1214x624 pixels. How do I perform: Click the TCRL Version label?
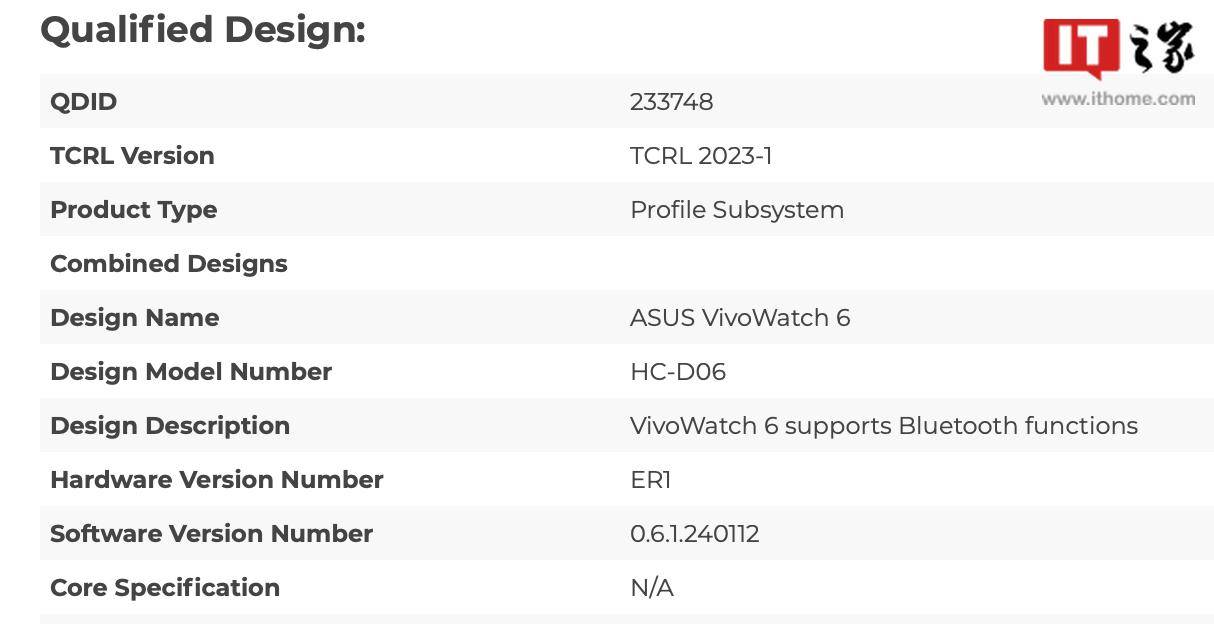(132, 156)
